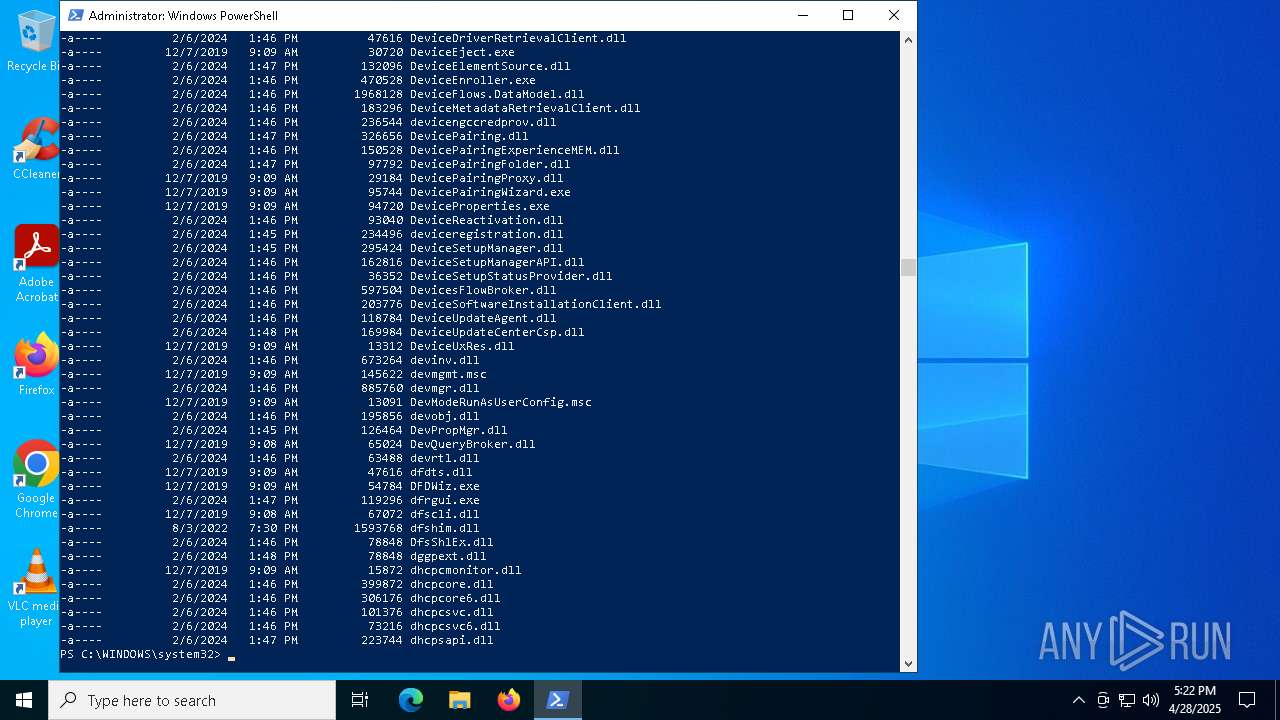The image size is (1280, 720).
Task: Open File Explorer from the taskbar
Action: coord(459,700)
